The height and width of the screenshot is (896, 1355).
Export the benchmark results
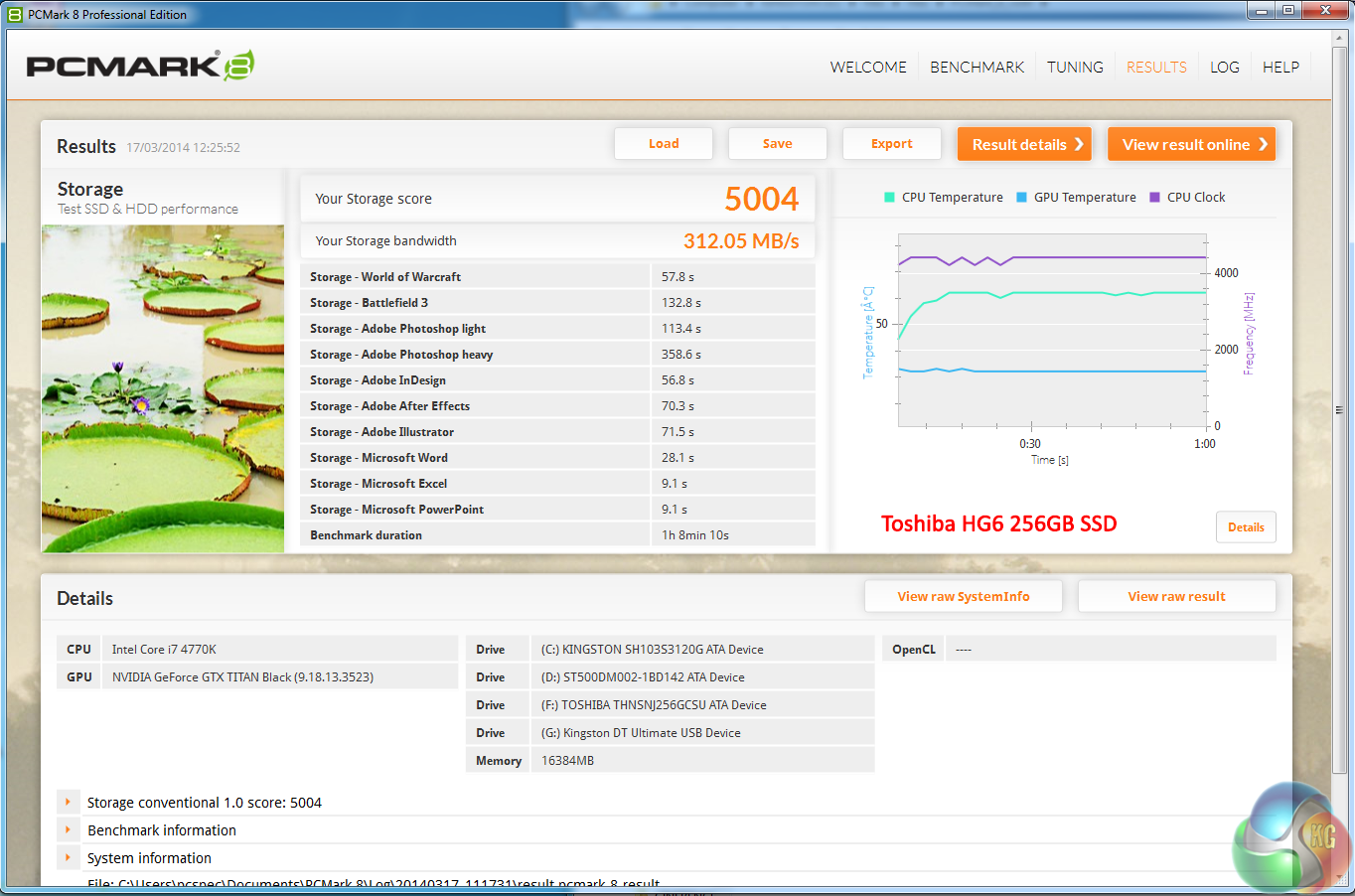(892, 144)
